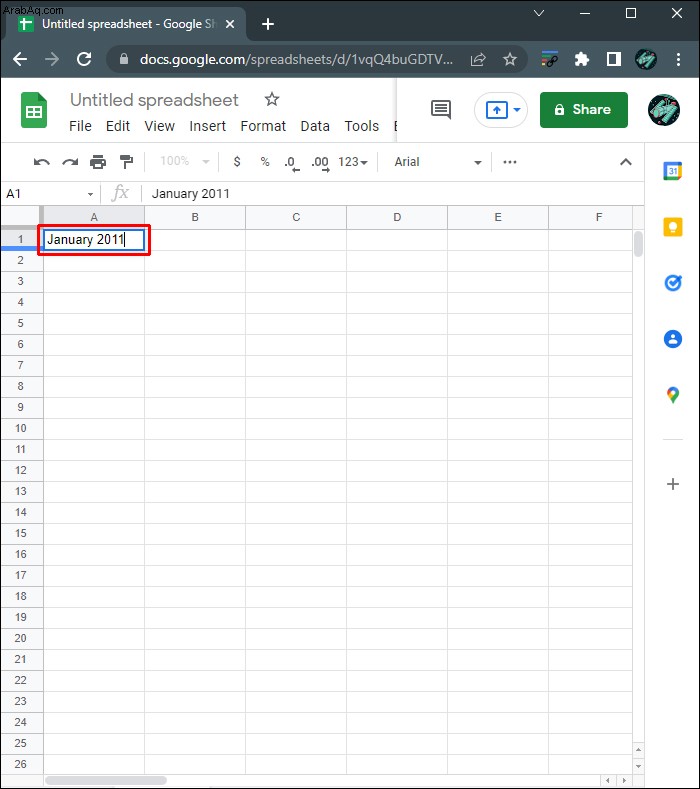Open the Insert menu
Screen dimensions: 700x789
point(207,126)
